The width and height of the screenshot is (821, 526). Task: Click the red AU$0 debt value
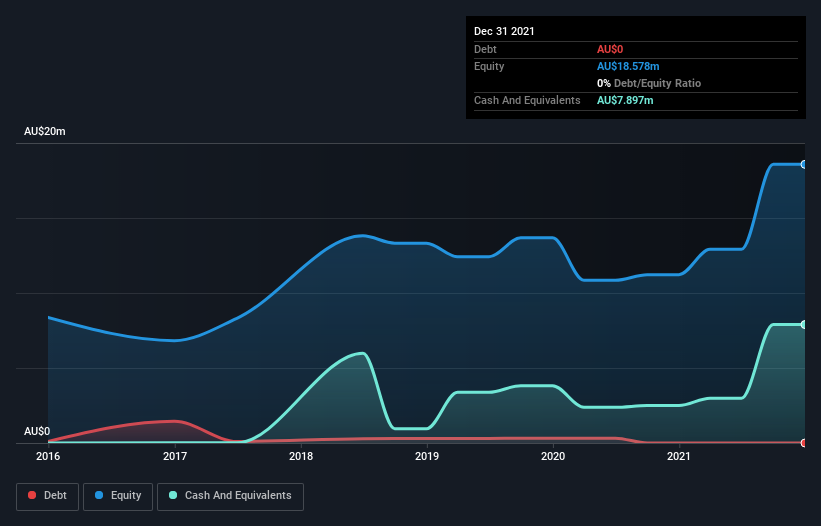coord(610,49)
